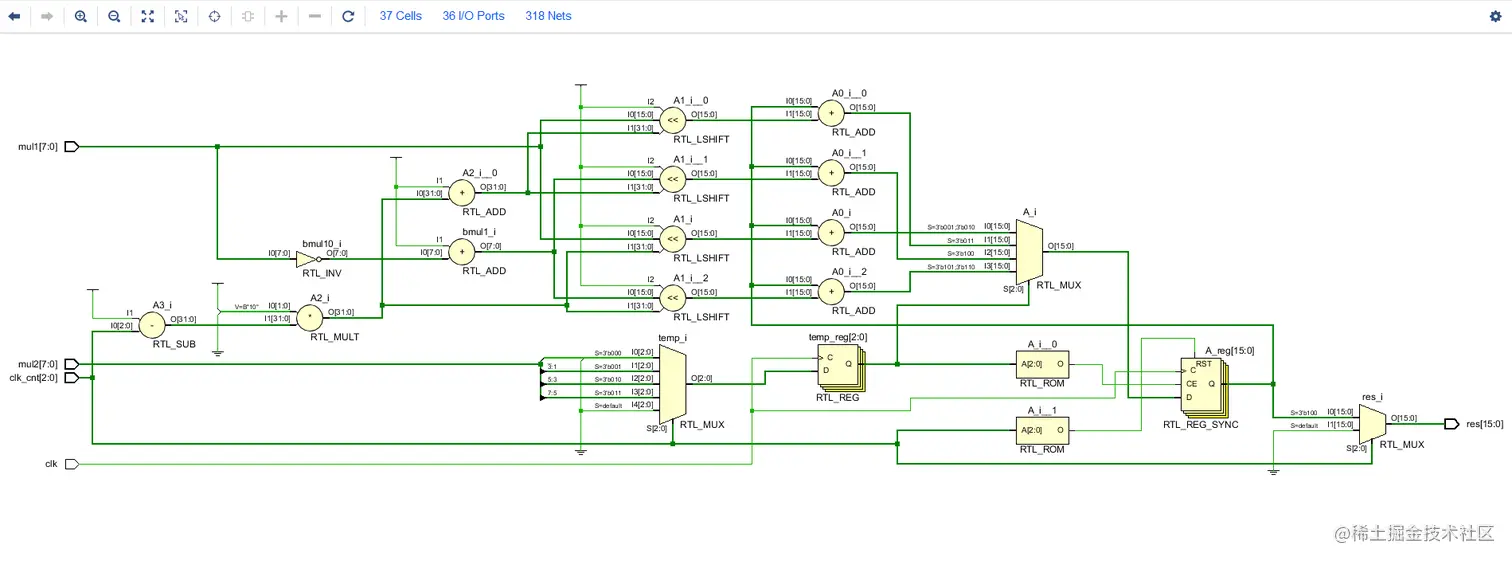Select the clk input port
This screenshot has width=1512, height=561.
point(71,464)
